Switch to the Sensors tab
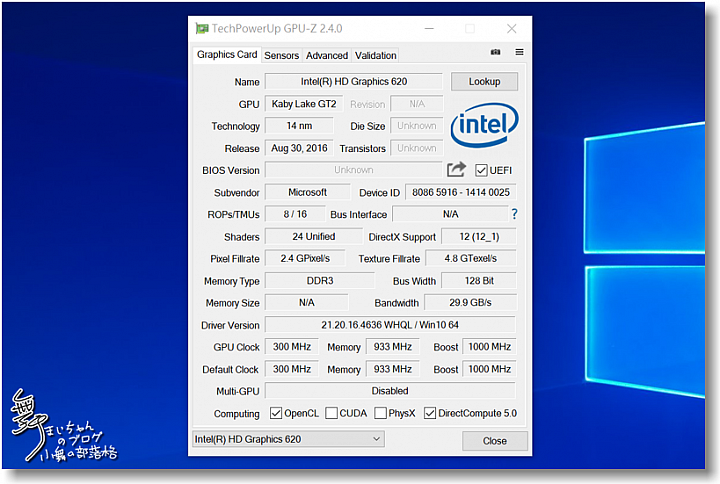This screenshot has height=484, width=720. 281,56
